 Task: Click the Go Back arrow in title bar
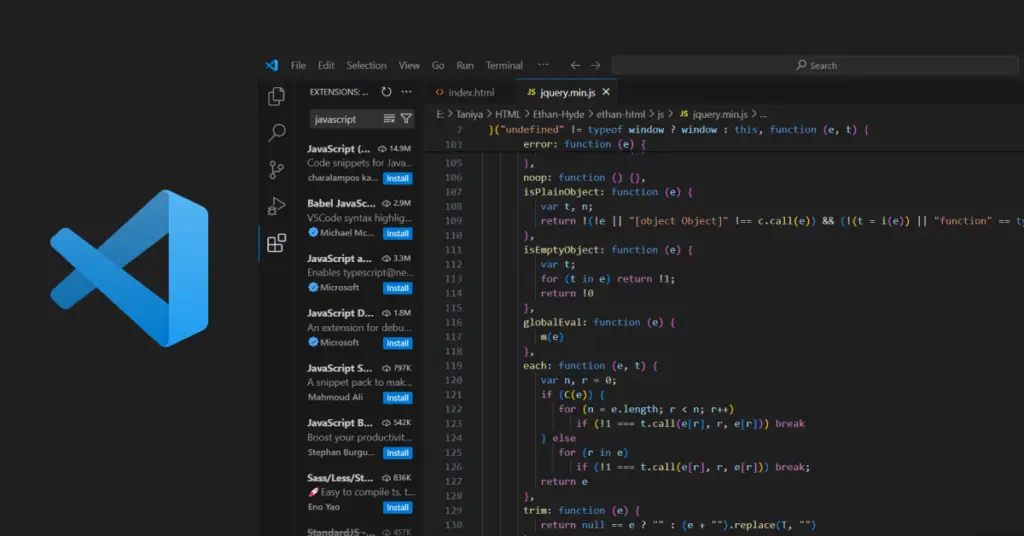click(575, 65)
